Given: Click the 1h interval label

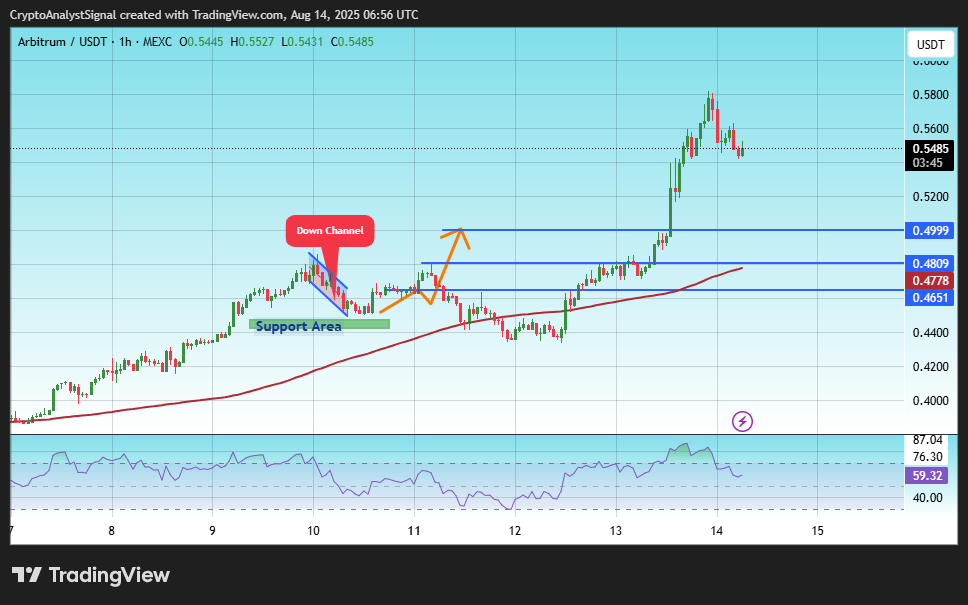Looking at the screenshot, I should tap(125, 42).
